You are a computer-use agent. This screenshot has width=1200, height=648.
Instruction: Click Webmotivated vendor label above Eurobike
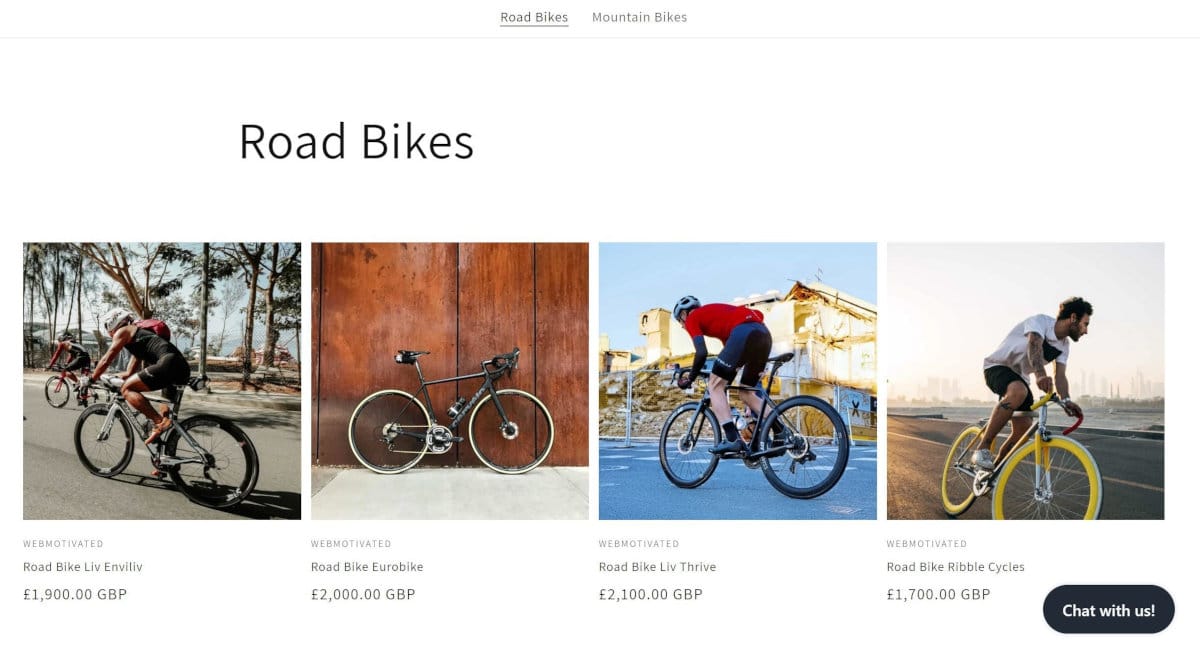pos(351,544)
